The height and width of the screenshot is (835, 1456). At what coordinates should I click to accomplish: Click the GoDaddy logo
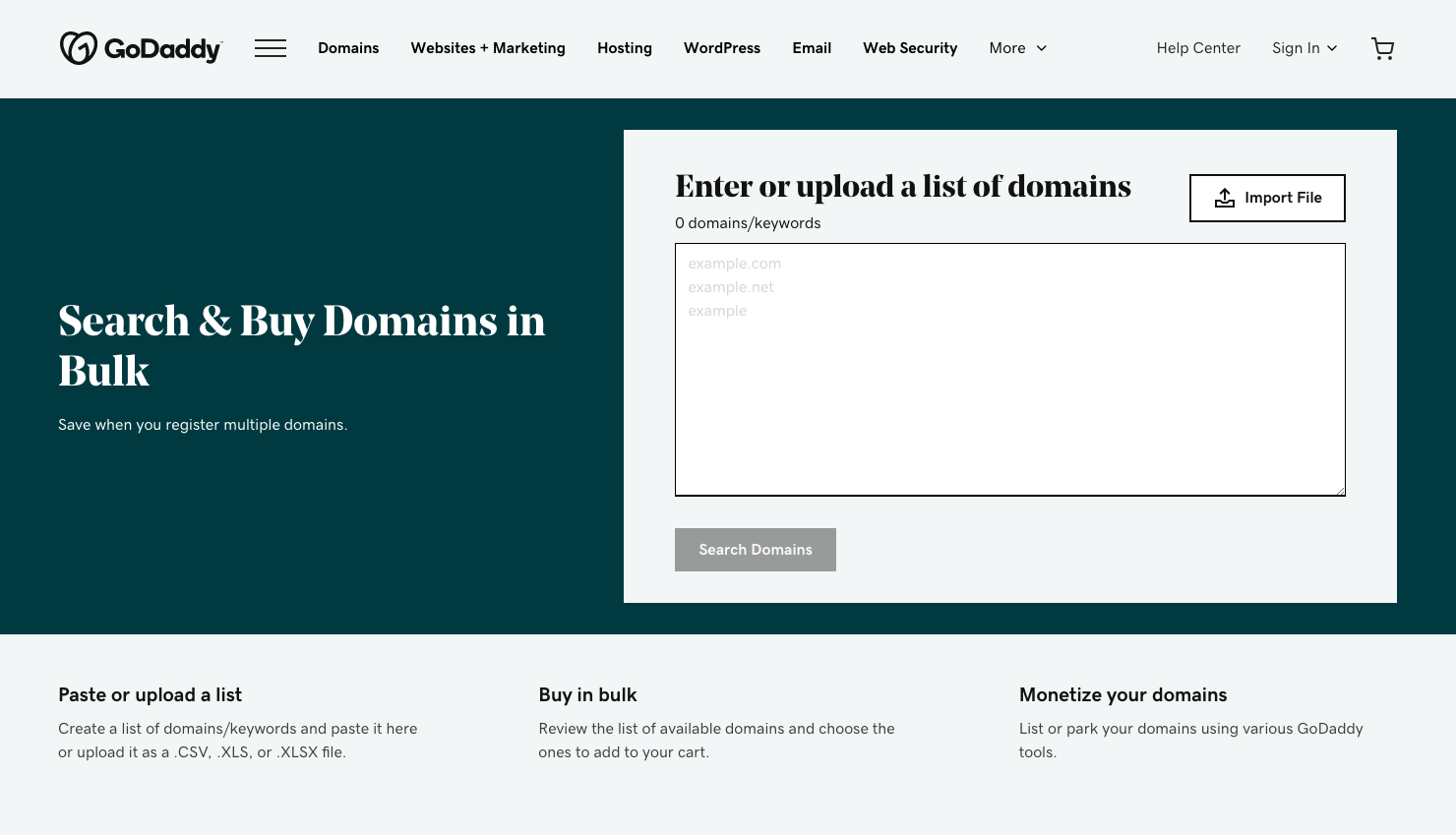(141, 48)
